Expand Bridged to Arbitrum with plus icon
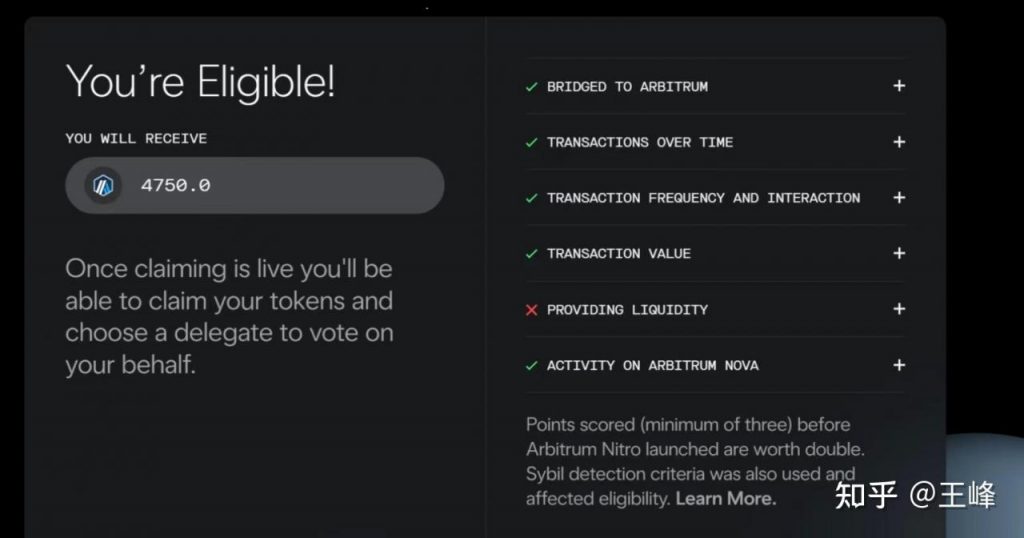 [x=899, y=86]
